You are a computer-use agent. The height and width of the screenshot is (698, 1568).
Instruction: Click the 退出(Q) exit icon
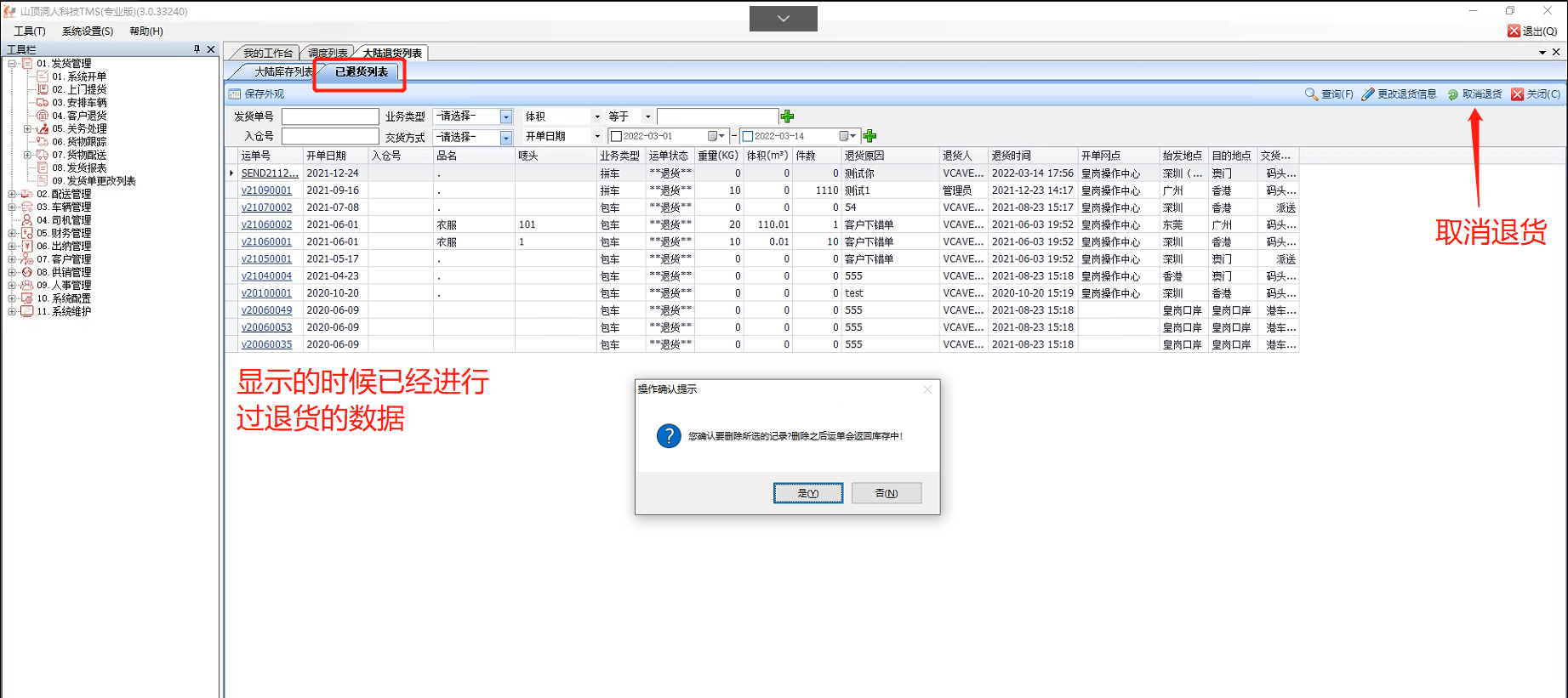tap(1514, 31)
